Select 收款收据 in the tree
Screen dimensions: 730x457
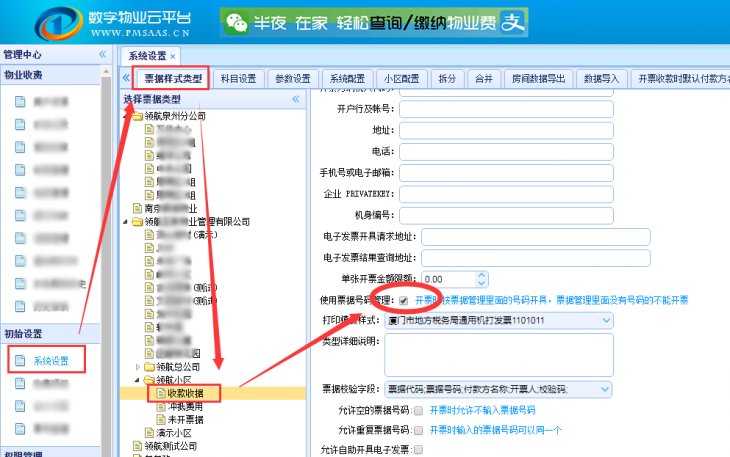pyautogui.click(x=188, y=393)
